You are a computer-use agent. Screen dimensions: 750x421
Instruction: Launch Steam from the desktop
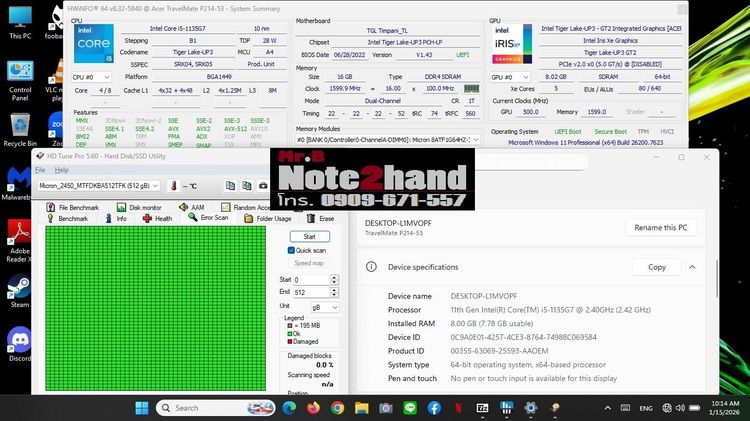pyautogui.click(x=20, y=290)
